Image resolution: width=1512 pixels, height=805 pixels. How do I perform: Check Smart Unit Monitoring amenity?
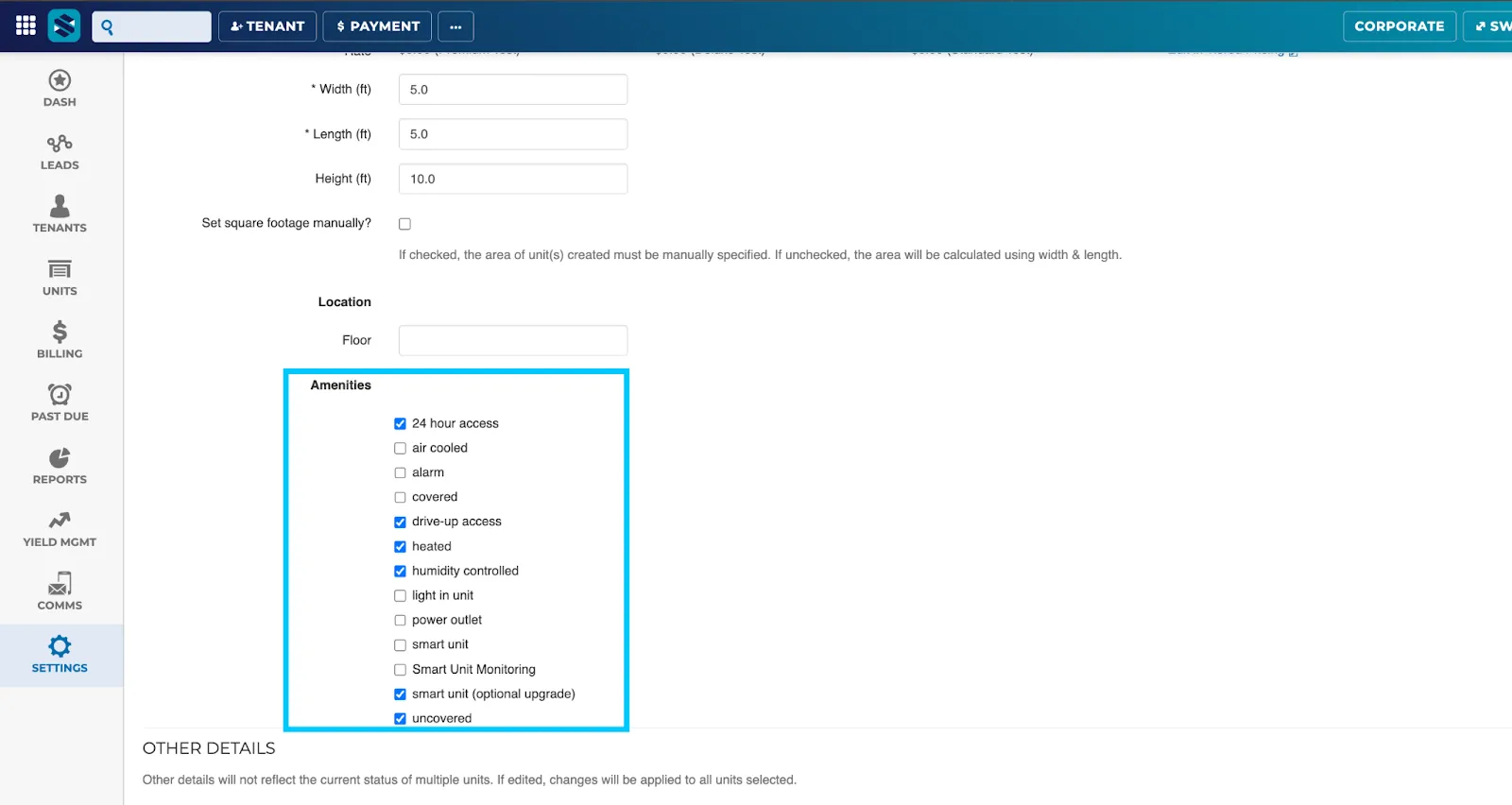coord(401,669)
